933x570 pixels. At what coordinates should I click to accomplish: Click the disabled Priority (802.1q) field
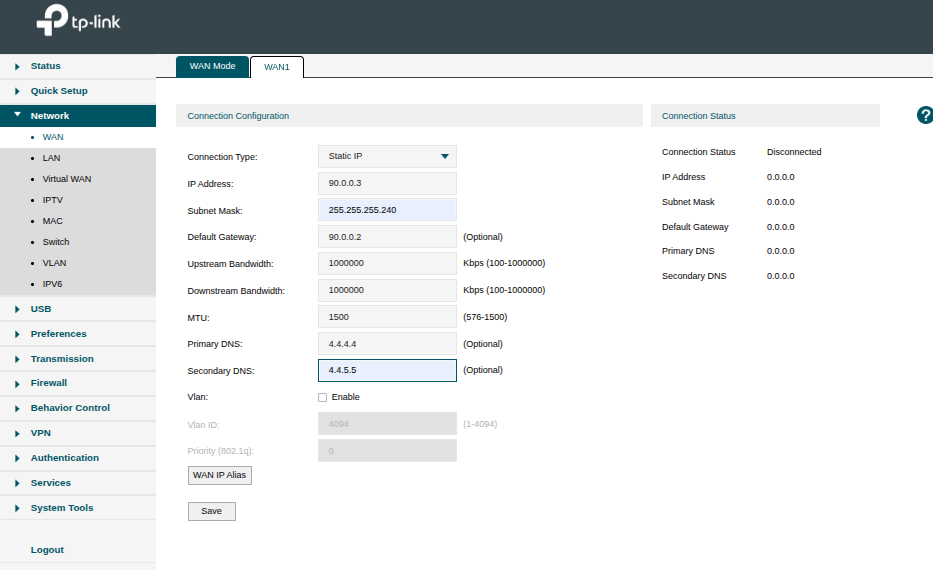(387, 451)
